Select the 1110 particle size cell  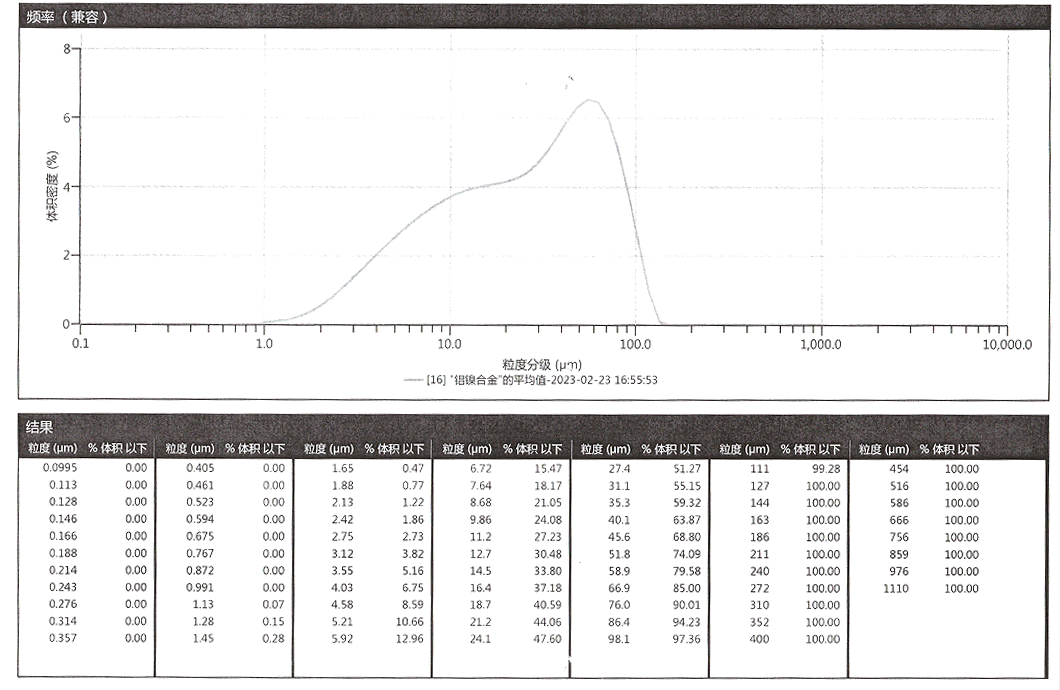click(x=896, y=588)
